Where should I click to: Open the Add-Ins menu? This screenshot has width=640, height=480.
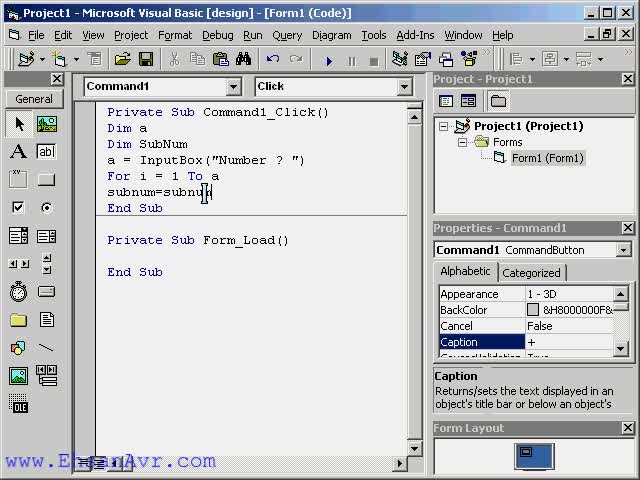(415, 36)
